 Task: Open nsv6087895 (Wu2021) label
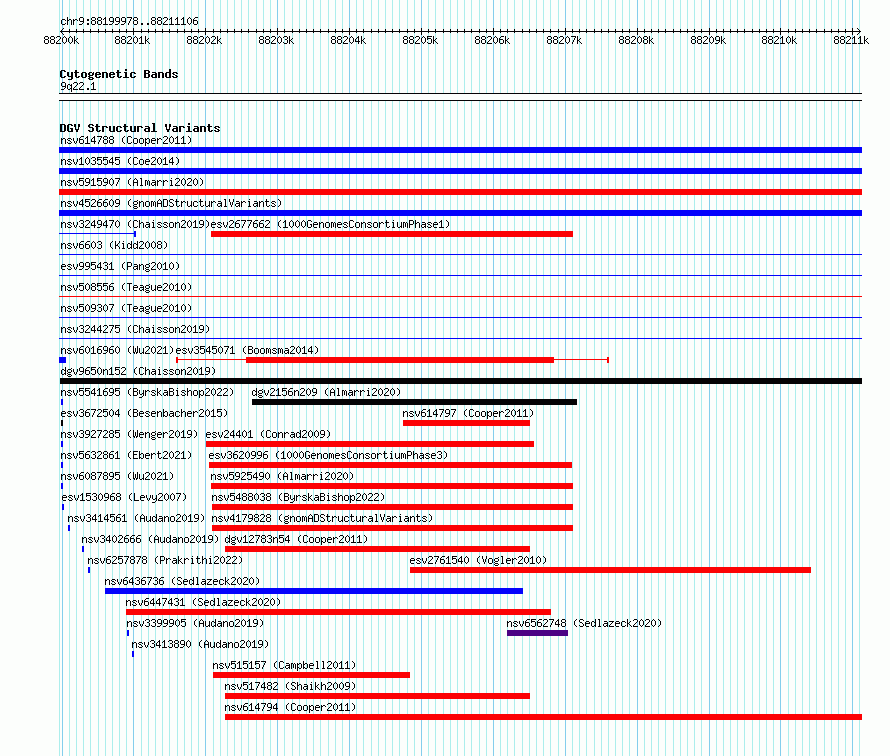coord(117,476)
